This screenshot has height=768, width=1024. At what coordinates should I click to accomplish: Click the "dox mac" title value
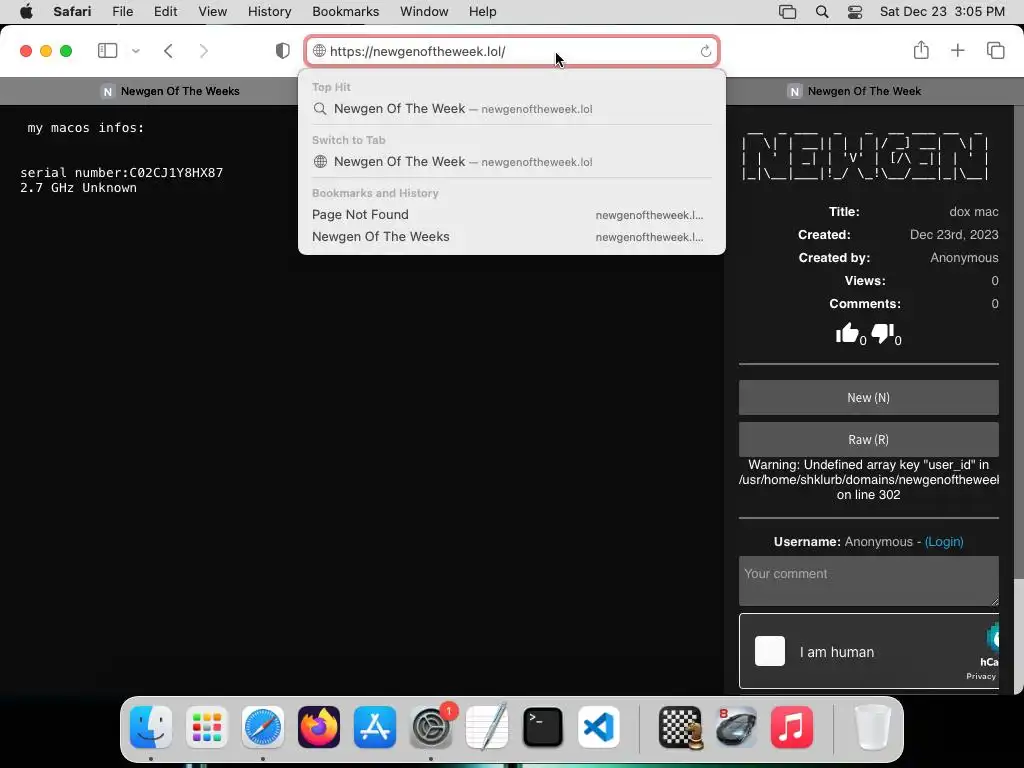tap(974, 212)
